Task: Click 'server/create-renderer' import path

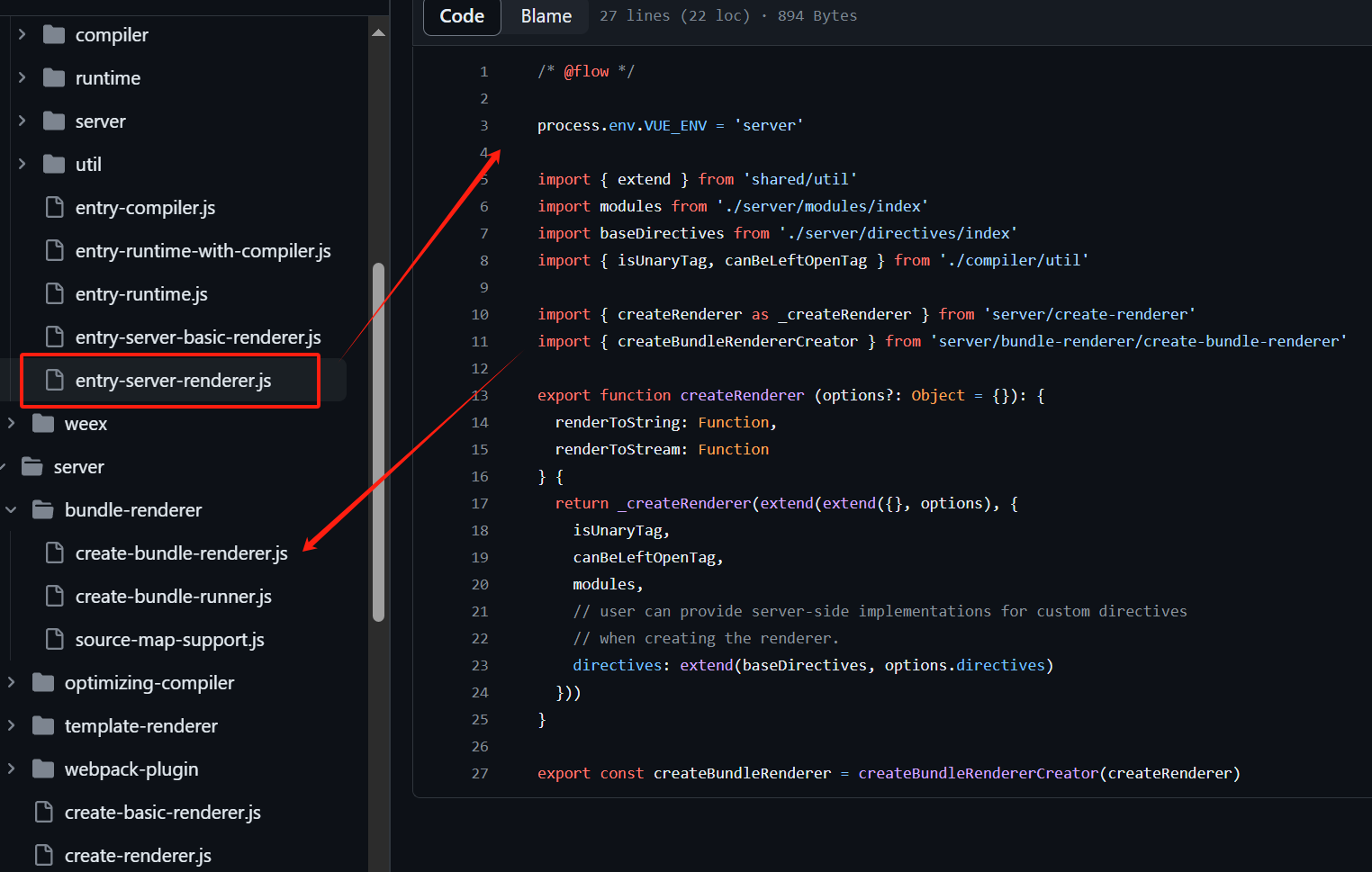Action: 1089,314
